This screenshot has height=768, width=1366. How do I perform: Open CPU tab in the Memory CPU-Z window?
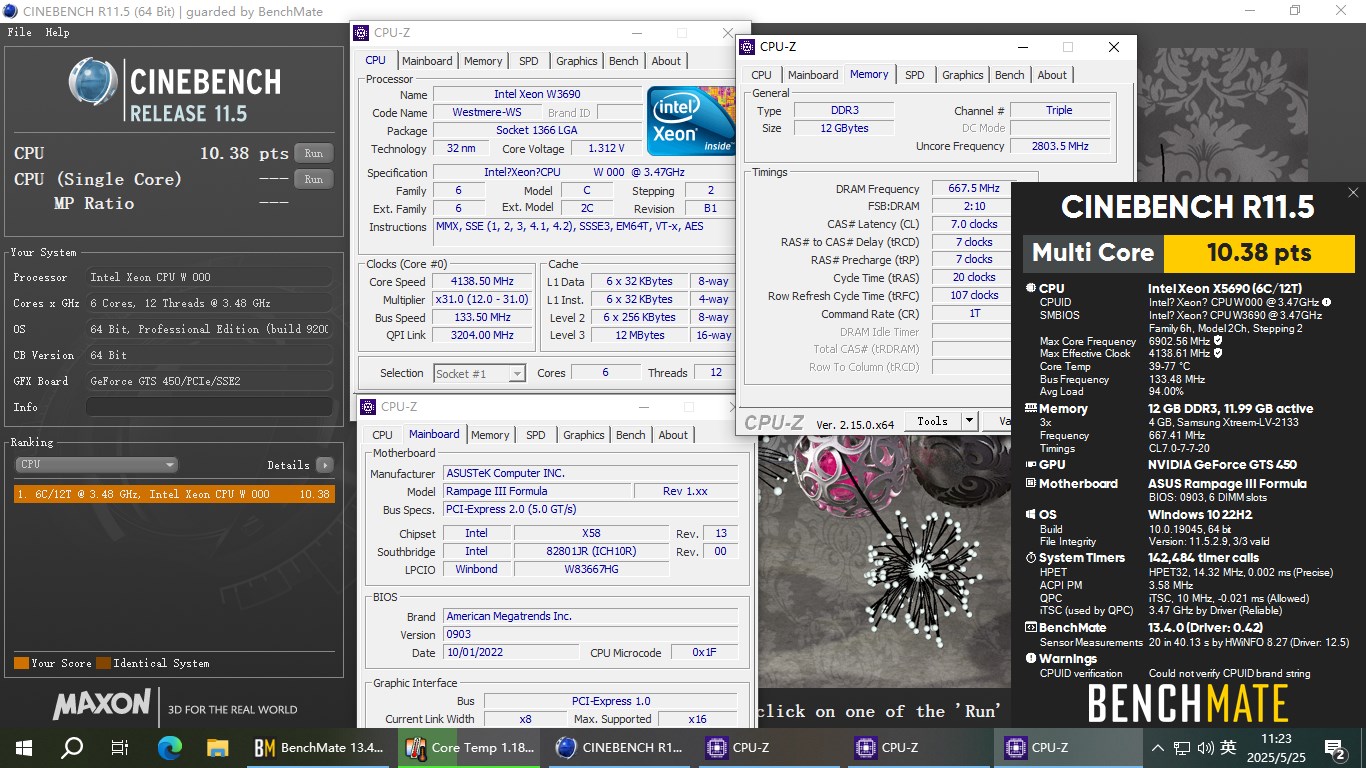coord(762,75)
